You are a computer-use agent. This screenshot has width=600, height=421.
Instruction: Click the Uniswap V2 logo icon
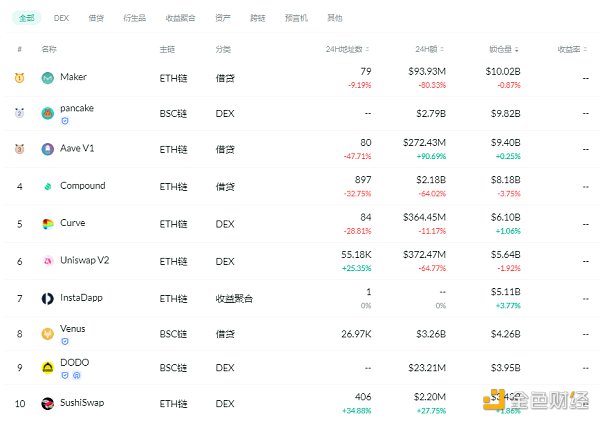(47, 261)
